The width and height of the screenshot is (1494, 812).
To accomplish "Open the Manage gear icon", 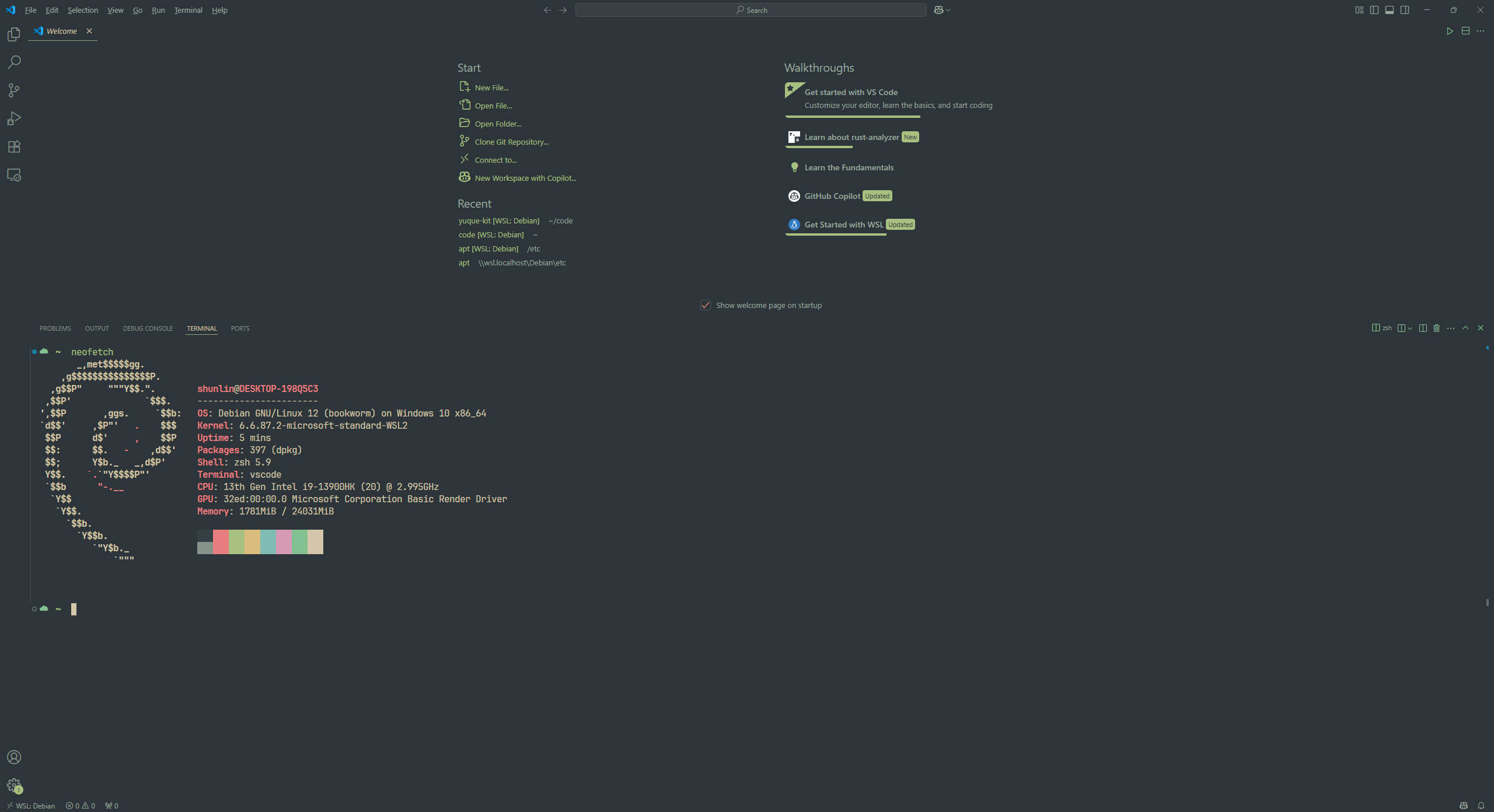I will [x=14, y=785].
